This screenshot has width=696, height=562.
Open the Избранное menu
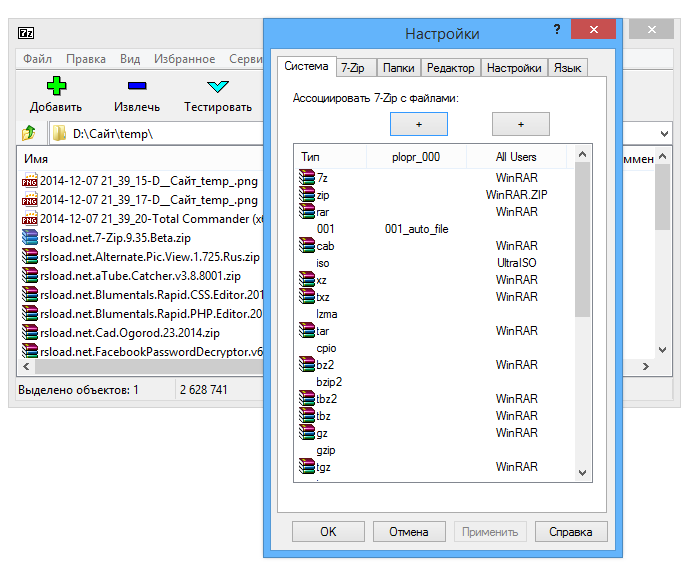click(184, 59)
